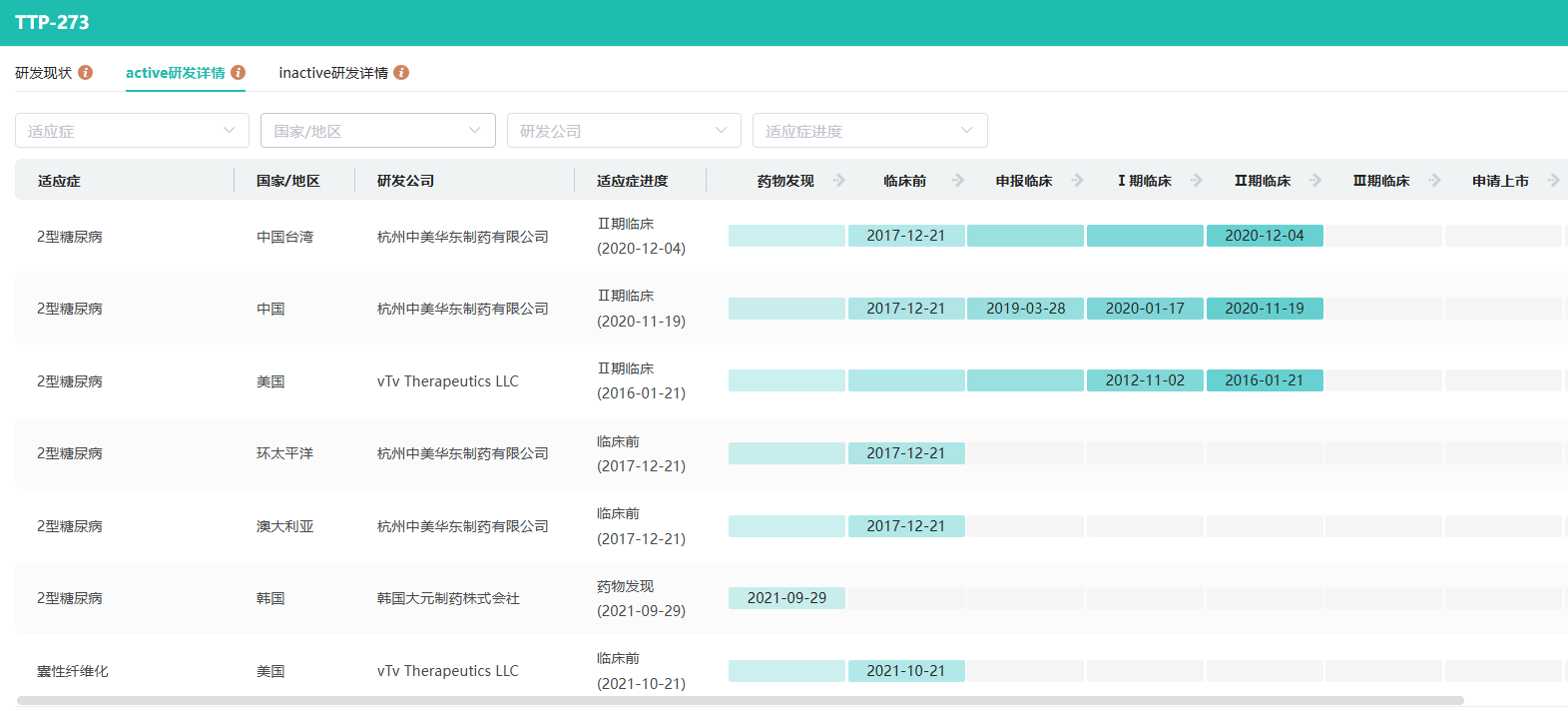Click arrow icon after 药物发现 column header
The image size is (1568, 711).
tap(839, 181)
